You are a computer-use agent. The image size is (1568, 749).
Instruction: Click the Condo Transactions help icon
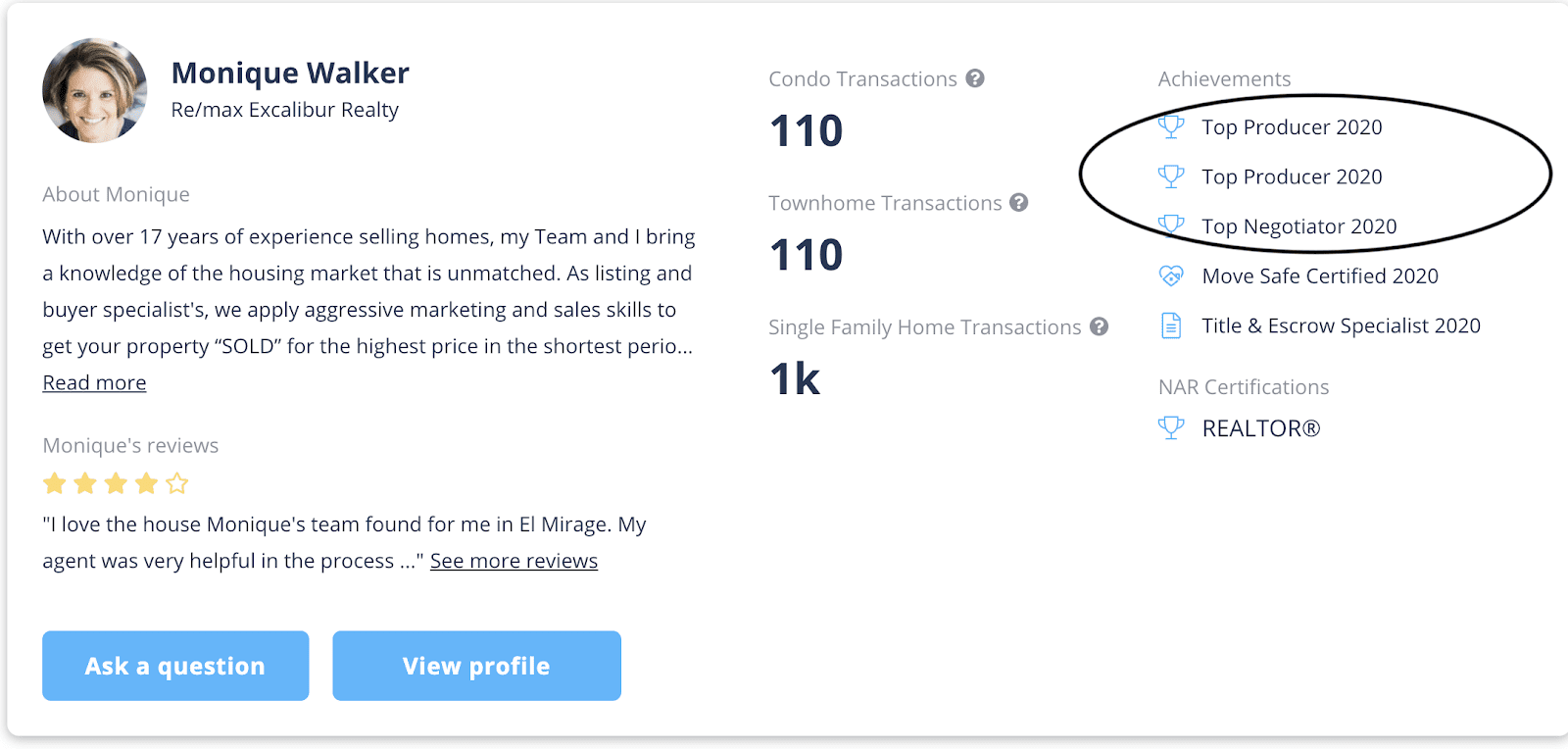click(974, 78)
